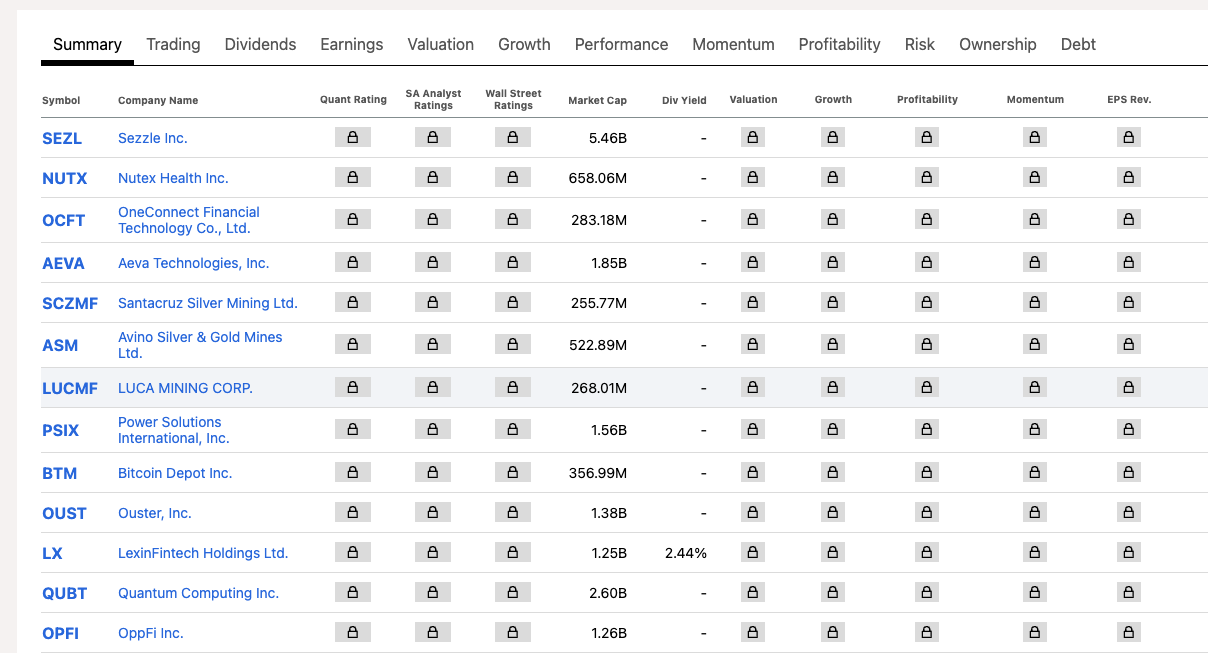Click the 5.46B market cap value
1208x653 pixels.
pyautogui.click(x=608, y=138)
